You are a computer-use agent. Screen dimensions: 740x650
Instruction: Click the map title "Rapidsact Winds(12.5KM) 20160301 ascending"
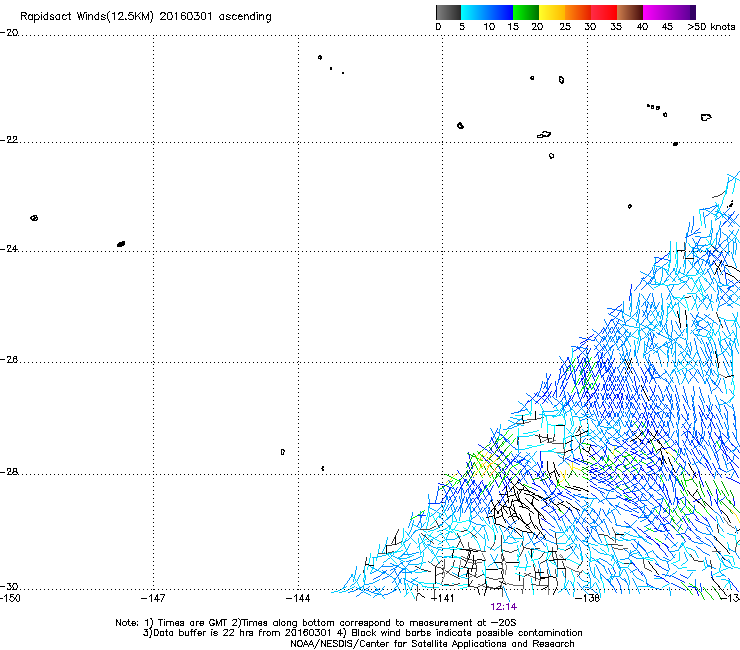coord(146,17)
